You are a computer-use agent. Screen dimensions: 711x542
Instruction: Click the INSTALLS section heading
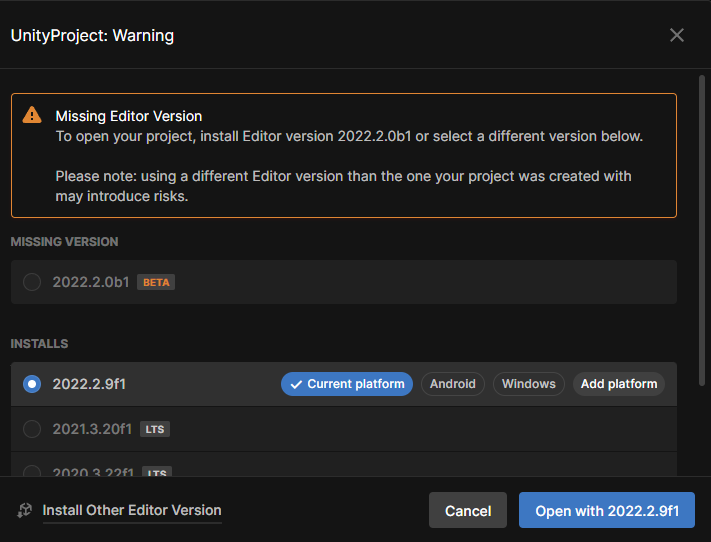(39, 344)
